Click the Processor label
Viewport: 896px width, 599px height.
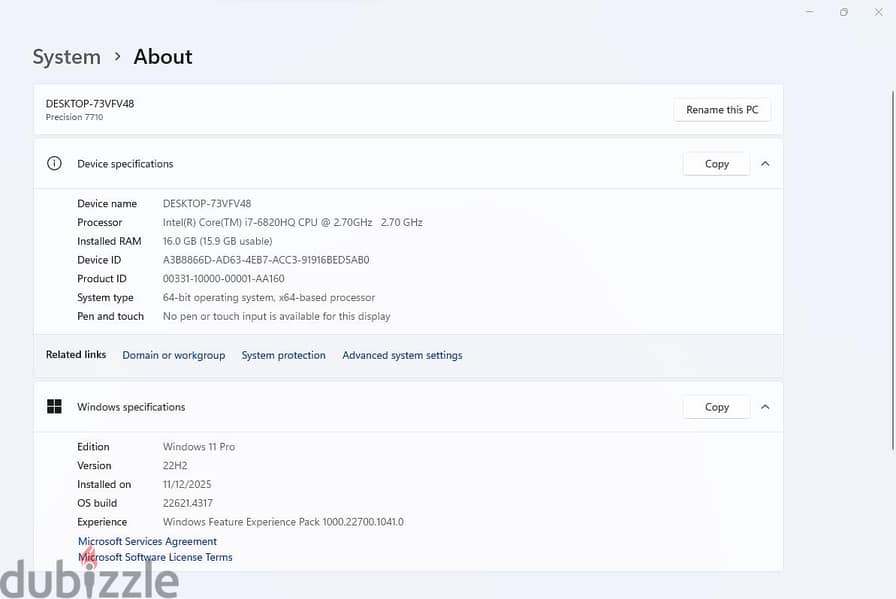[99, 222]
